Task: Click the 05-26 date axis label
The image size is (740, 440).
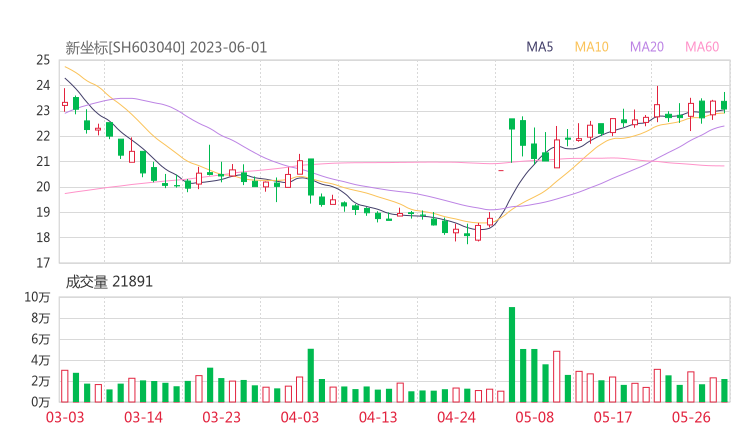Action: (x=691, y=417)
